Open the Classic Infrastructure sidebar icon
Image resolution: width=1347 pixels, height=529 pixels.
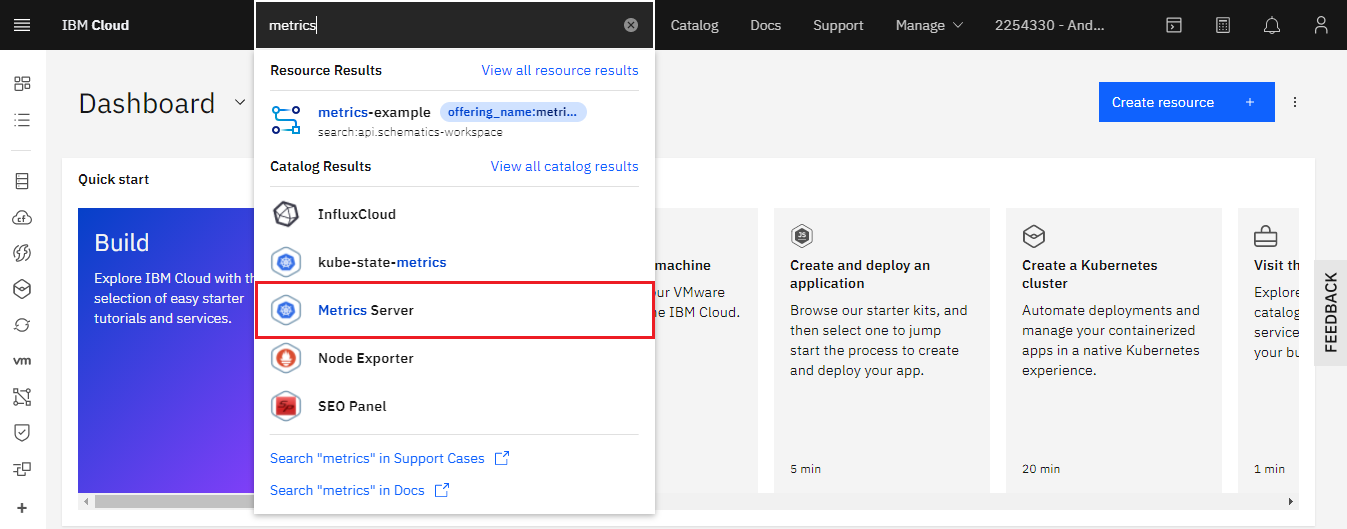22,181
